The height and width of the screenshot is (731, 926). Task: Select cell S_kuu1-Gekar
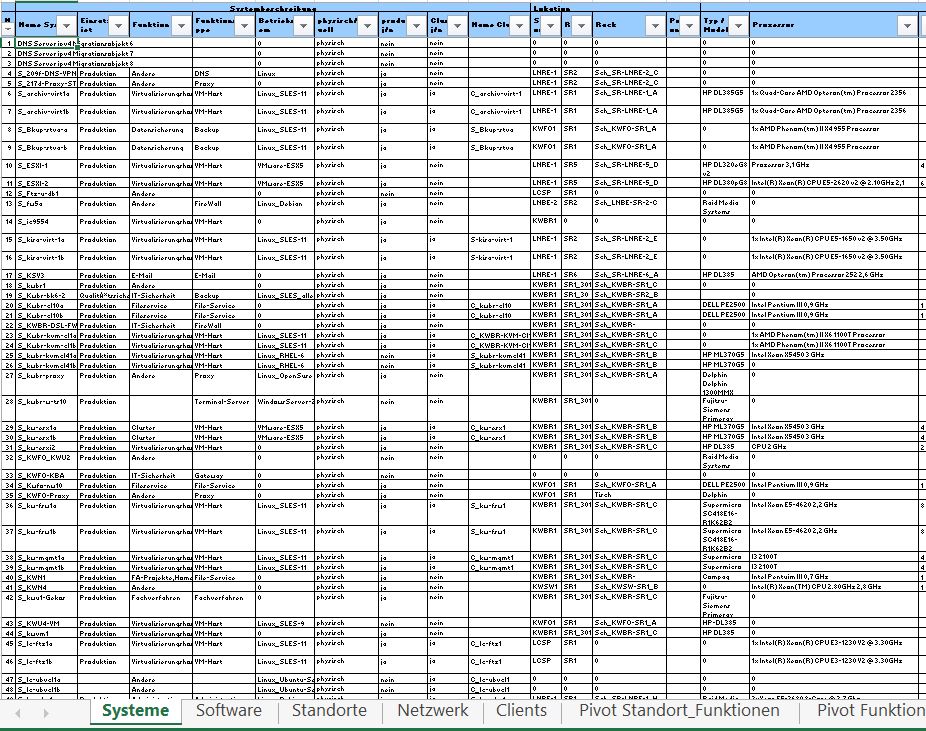[x=47, y=605]
